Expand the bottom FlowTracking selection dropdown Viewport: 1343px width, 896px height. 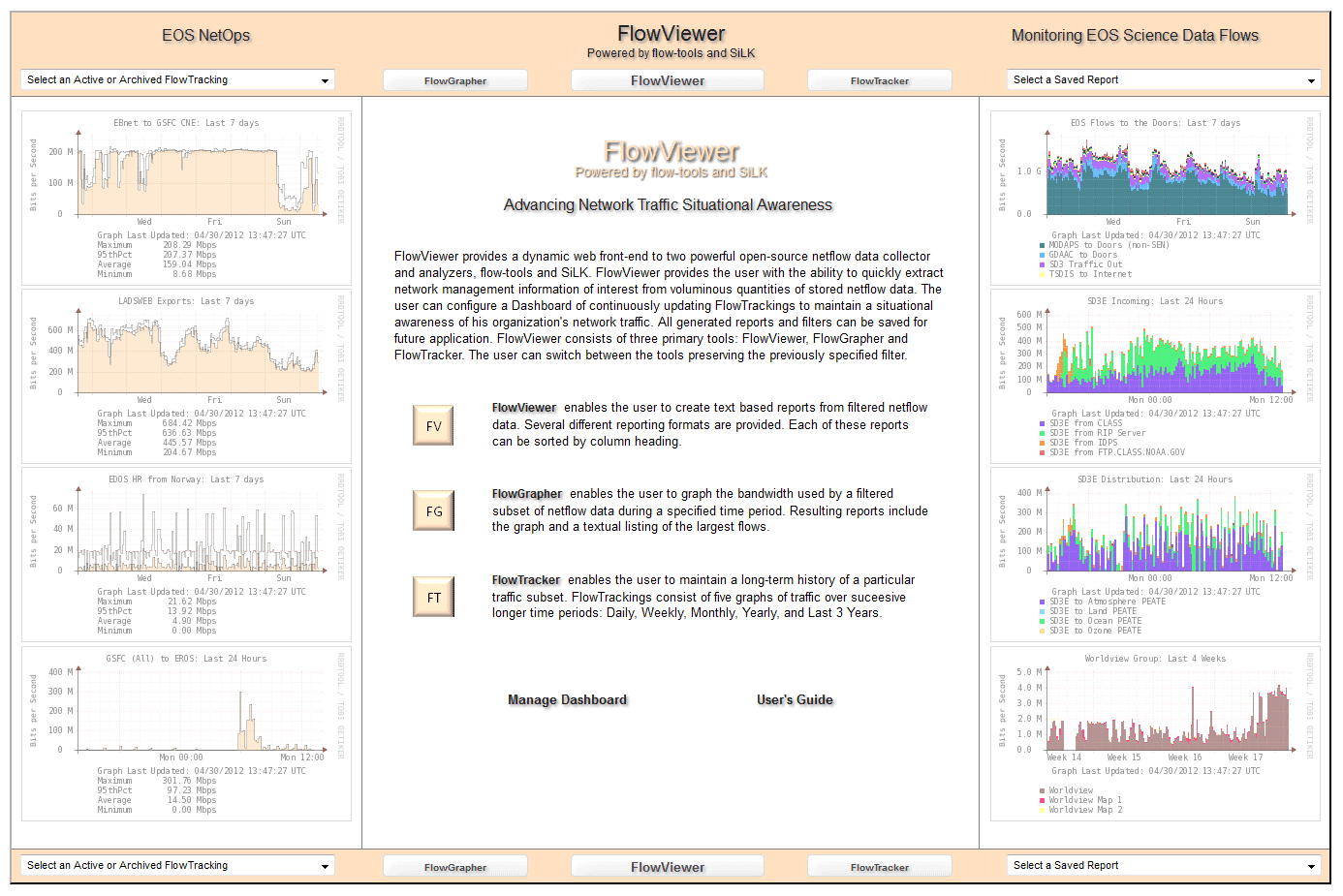pos(177,865)
